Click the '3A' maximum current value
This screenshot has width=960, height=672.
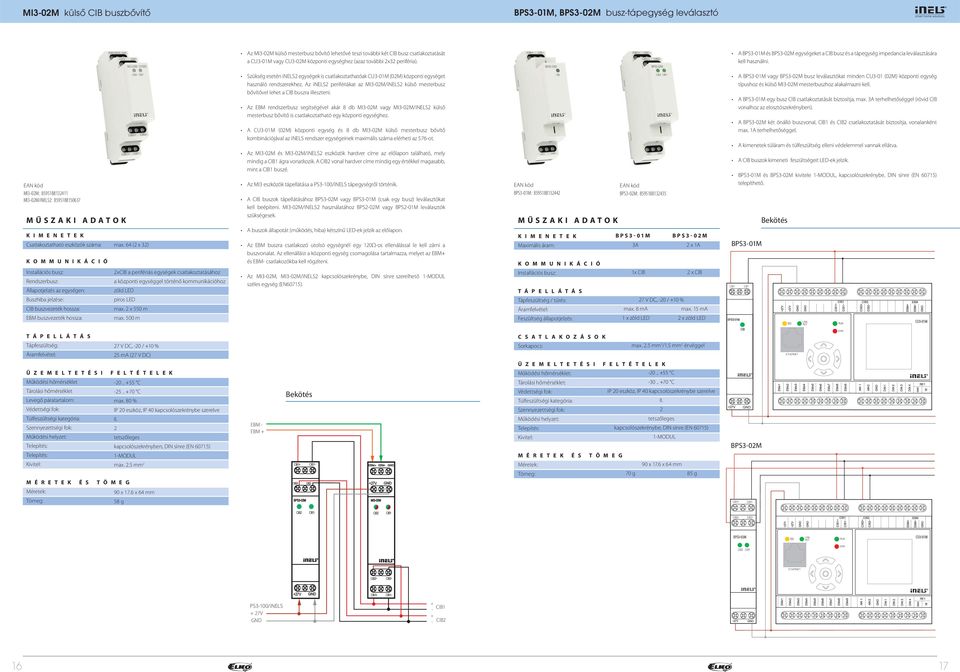[x=635, y=245]
